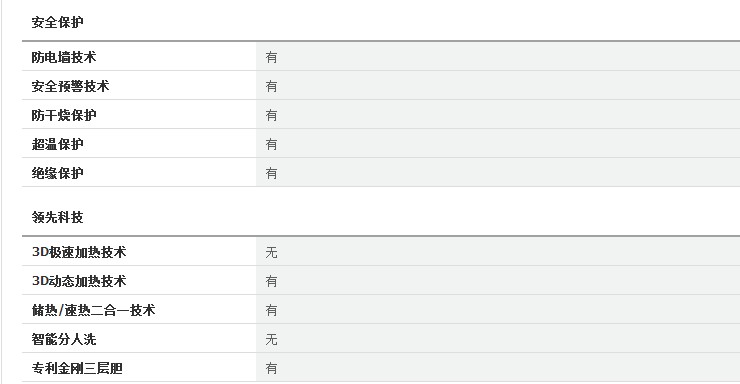Click the 有 value for 3D动态加热技术
The width and height of the screenshot is (740, 384).
[271, 281]
